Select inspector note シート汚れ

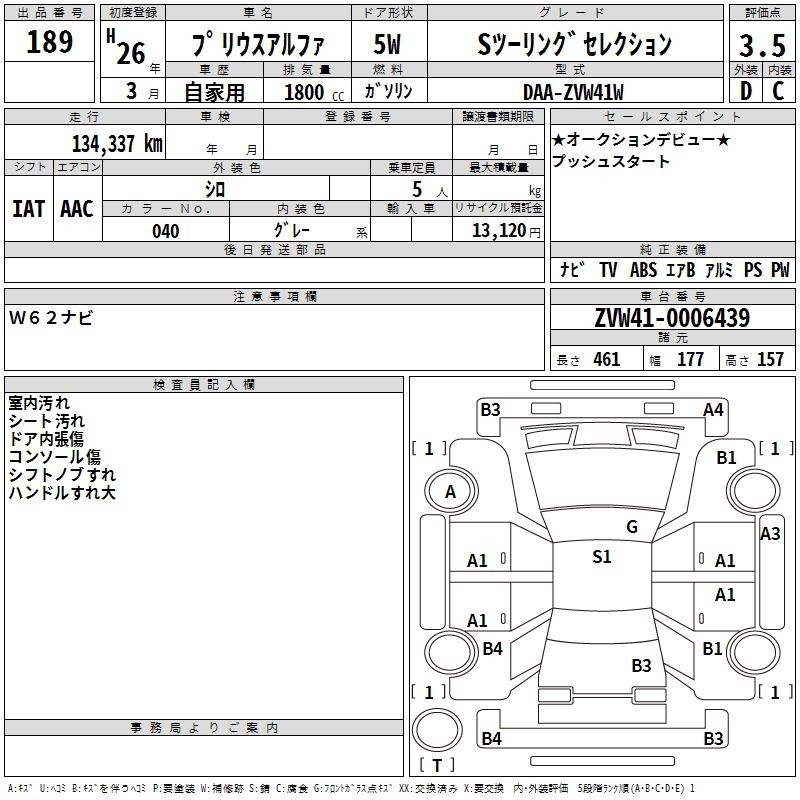46,421
